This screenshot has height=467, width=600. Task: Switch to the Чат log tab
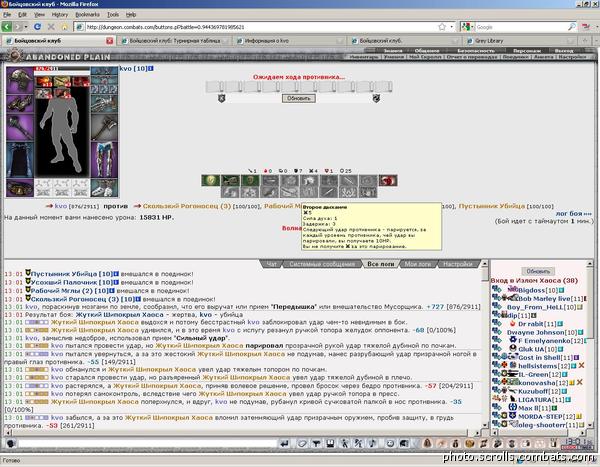coord(271,264)
